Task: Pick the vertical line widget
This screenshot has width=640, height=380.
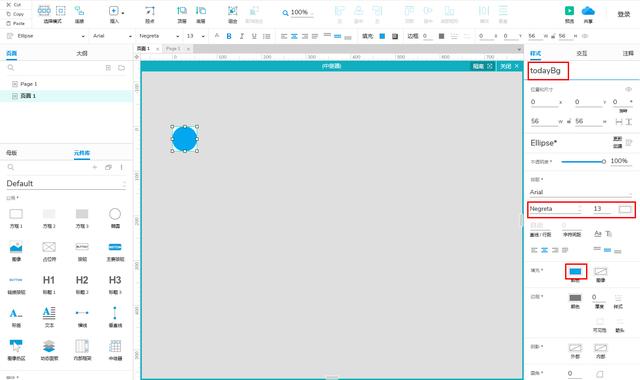Action: (x=115, y=313)
